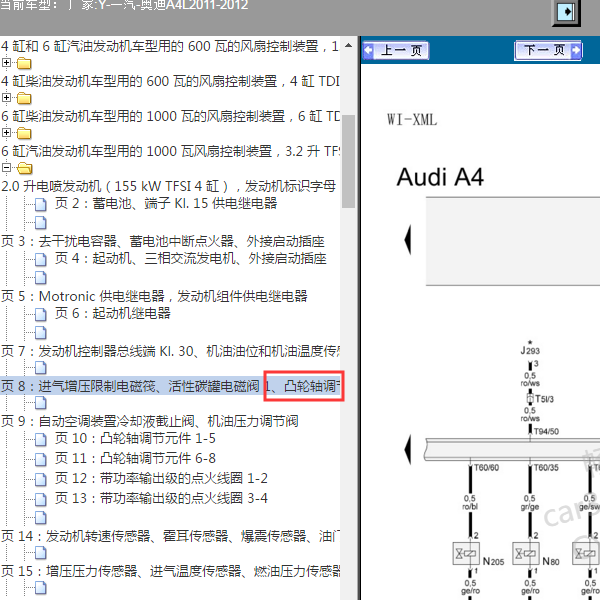Click the J293 label in wiring diagram
The image size is (600, 600).
coord(530,350)
